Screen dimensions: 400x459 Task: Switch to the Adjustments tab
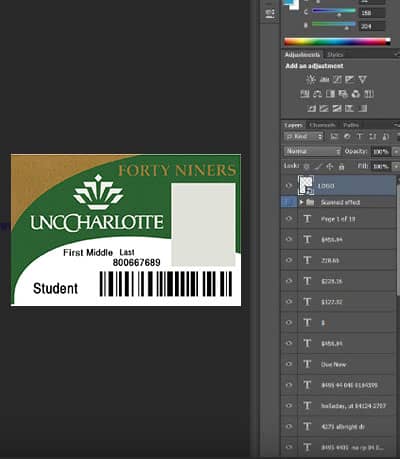tap(302, 55)
